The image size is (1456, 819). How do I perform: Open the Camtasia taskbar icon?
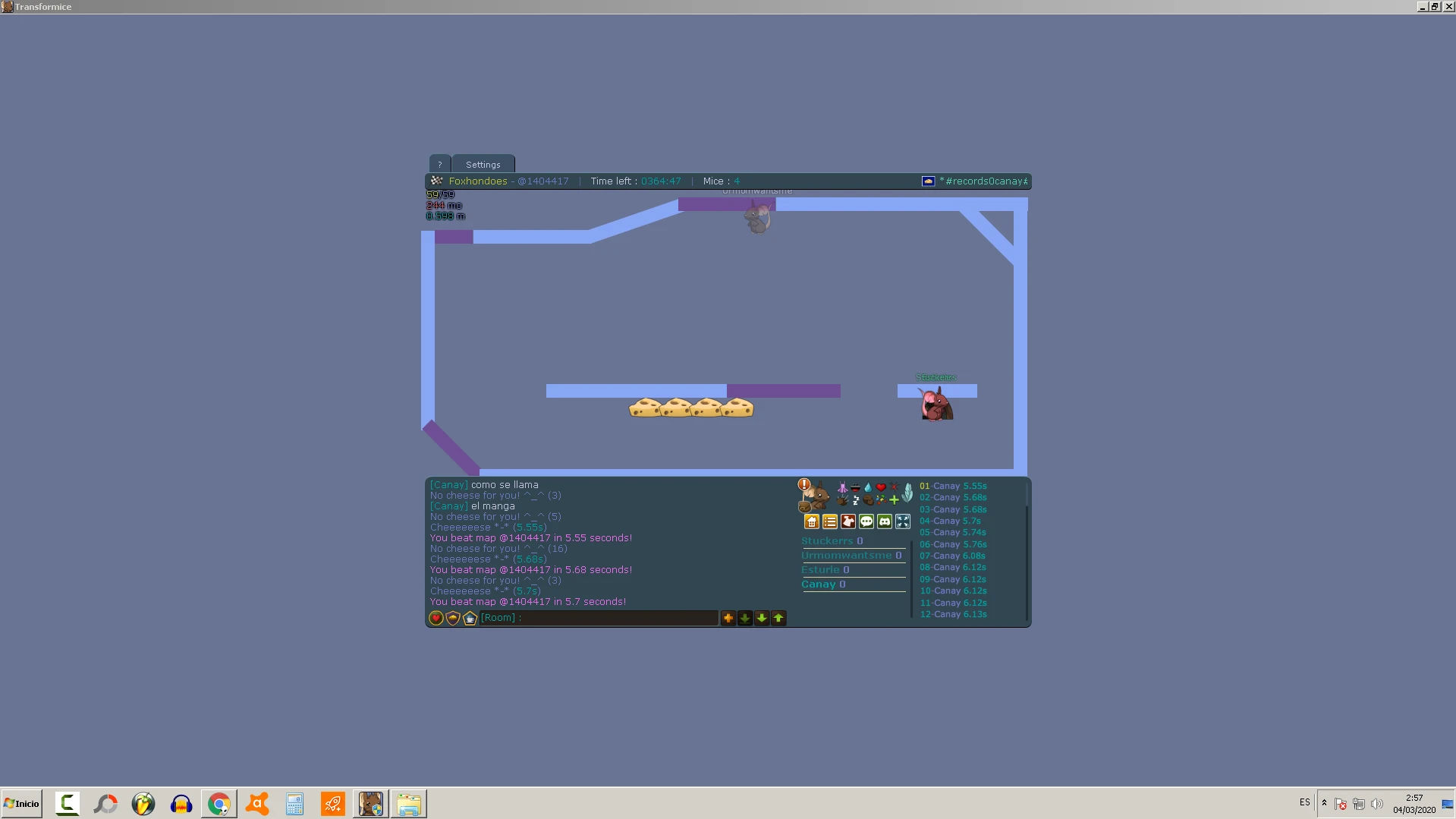tap(68, 804)
